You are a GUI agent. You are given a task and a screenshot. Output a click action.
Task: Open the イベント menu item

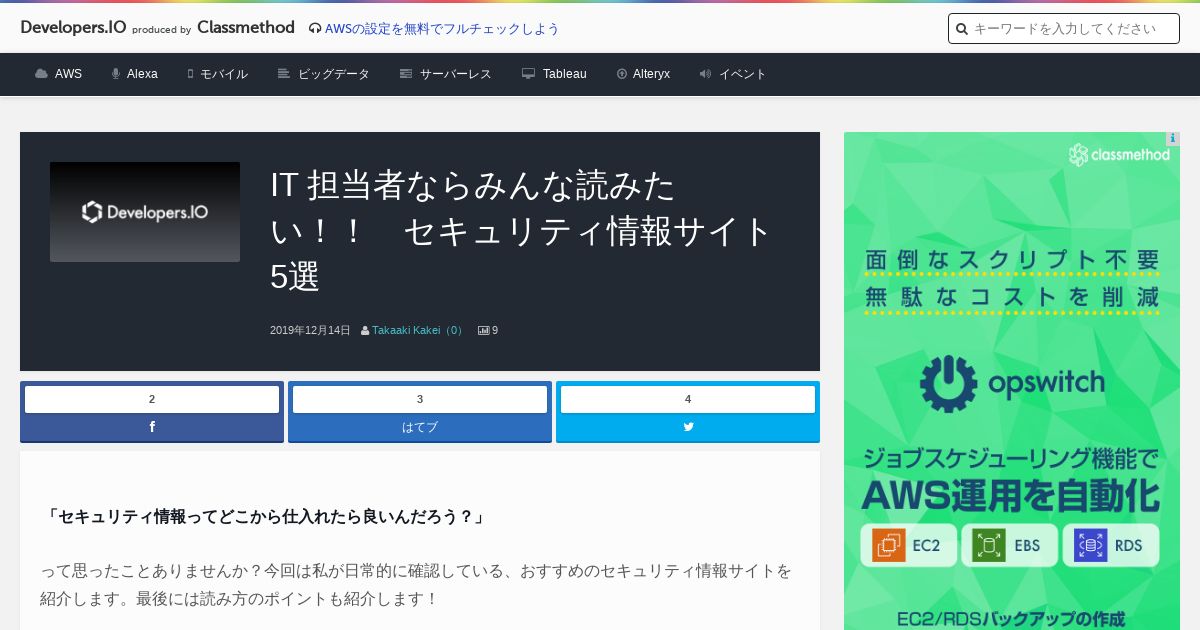pos(743,74)
